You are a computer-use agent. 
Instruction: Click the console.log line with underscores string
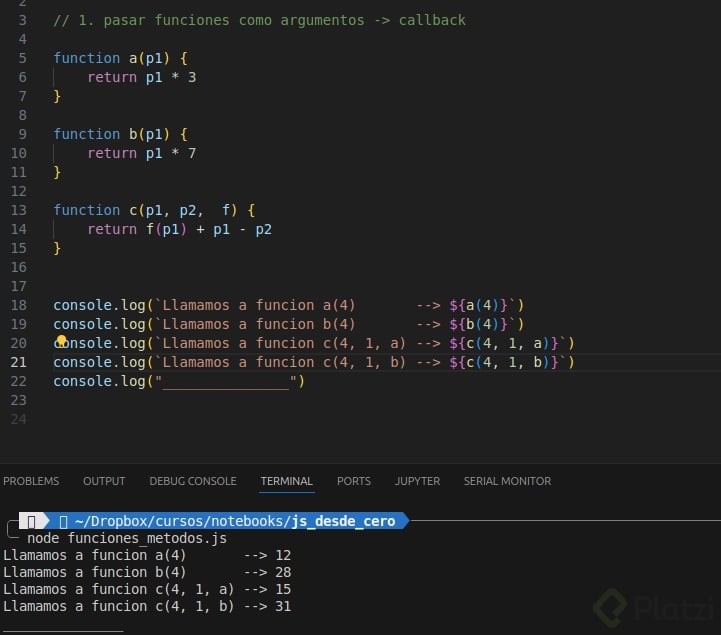click(x=179, y=381)
